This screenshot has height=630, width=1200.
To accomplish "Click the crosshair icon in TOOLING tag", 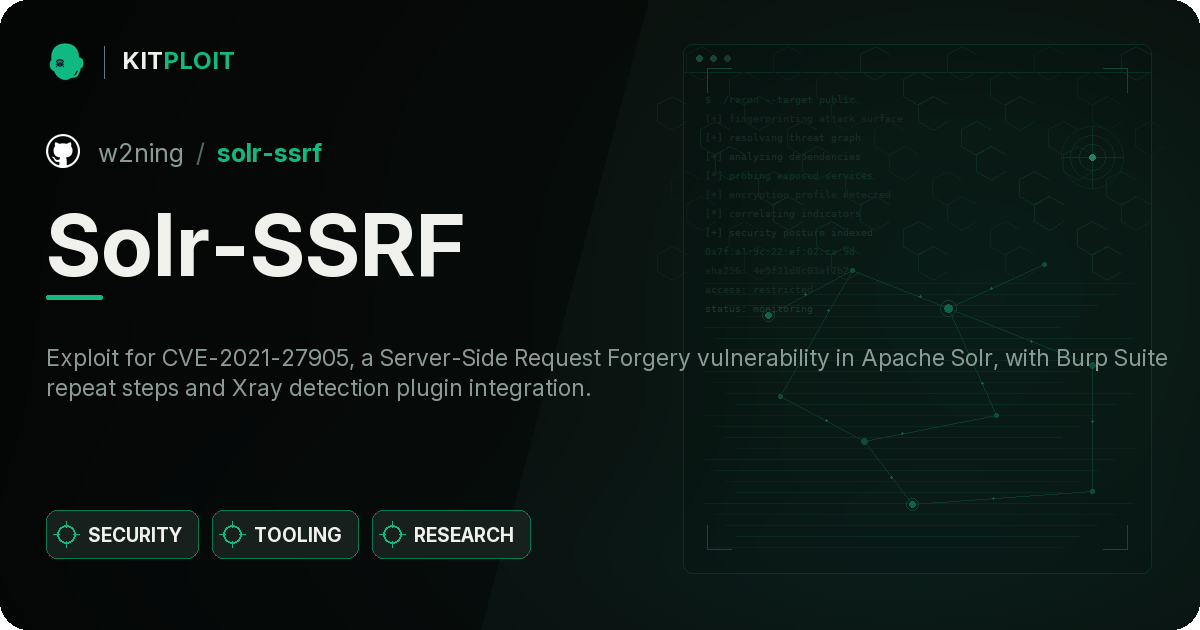I will coord(233,535).
